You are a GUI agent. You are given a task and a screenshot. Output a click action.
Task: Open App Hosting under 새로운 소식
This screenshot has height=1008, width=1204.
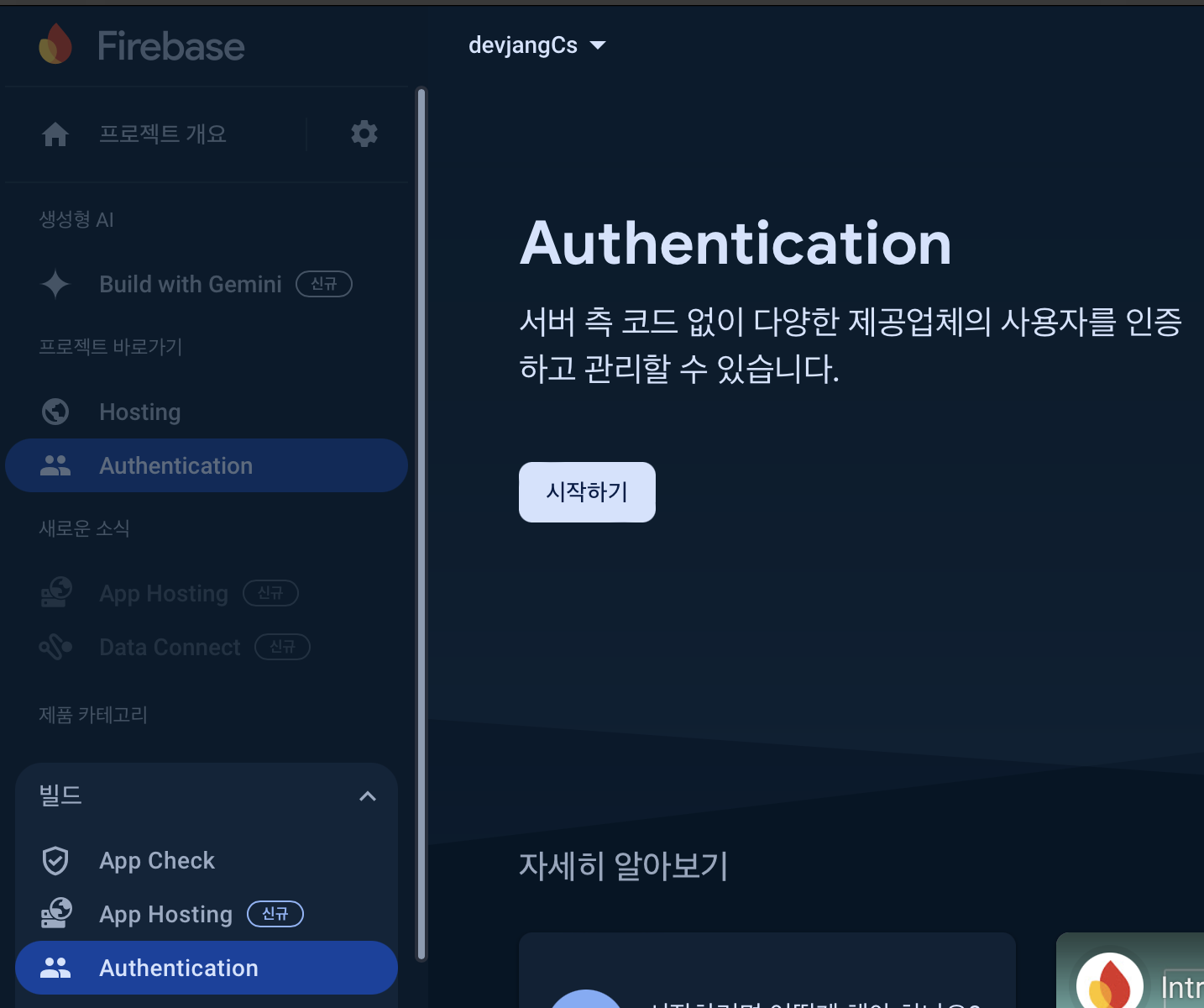[164, 593]
